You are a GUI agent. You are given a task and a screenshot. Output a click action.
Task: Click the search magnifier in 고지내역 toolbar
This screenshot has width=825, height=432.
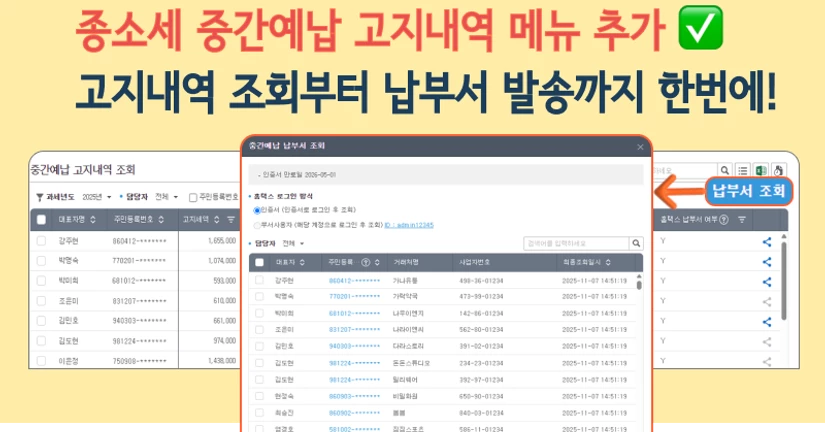pos(725,170)
